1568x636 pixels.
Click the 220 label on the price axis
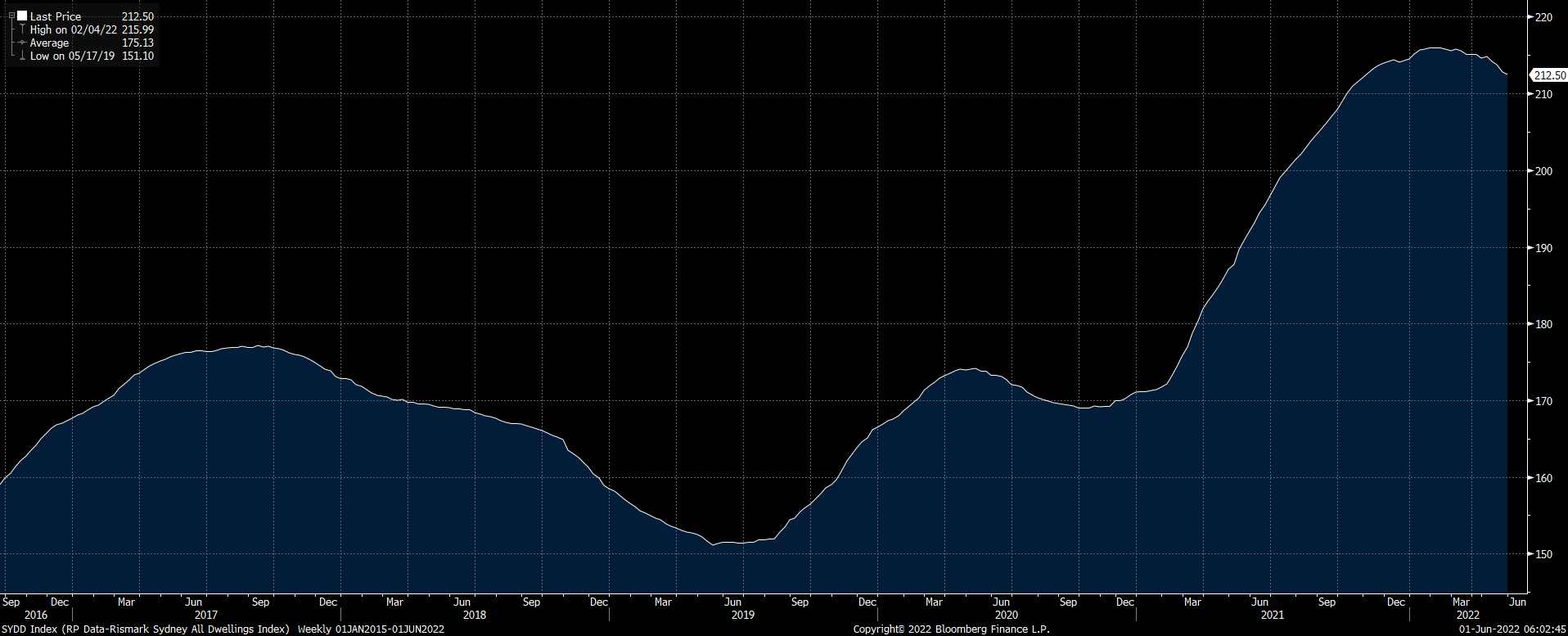coord(1543,17)
